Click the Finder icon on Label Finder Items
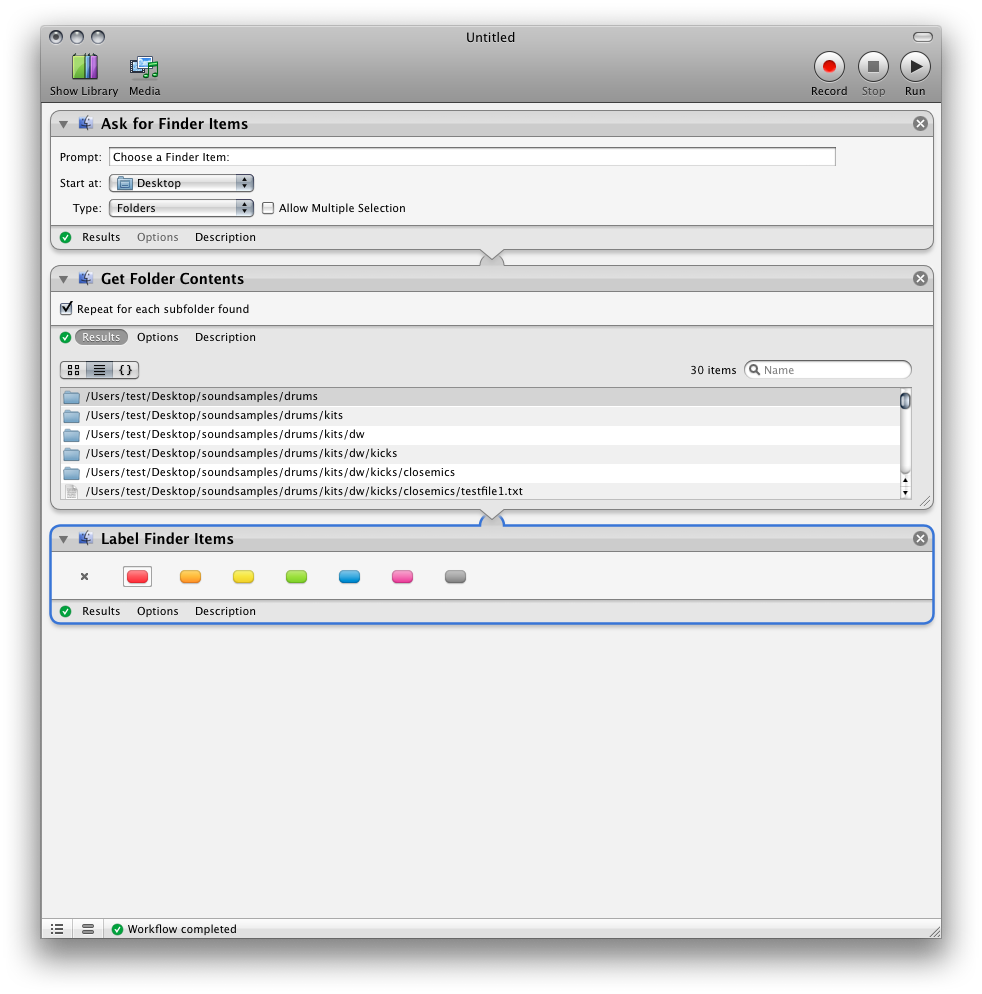Viewport: 982px width, 994px height. click(86, 538)
